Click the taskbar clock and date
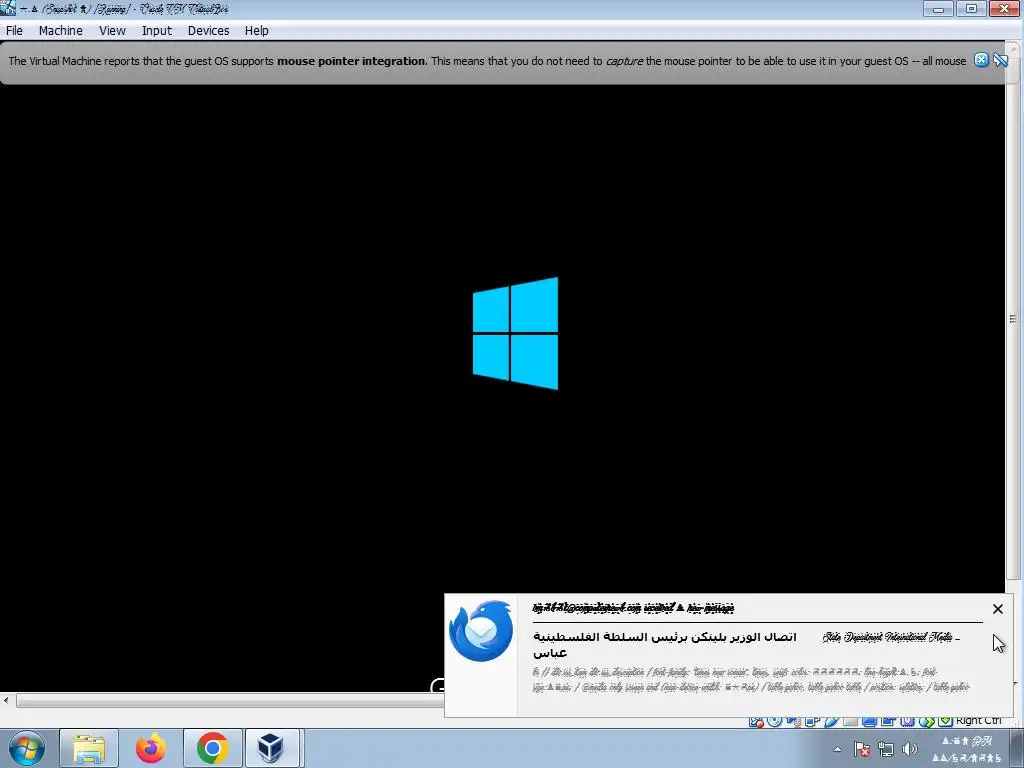Screen dimensions: 1024x768 pos(968,749)
